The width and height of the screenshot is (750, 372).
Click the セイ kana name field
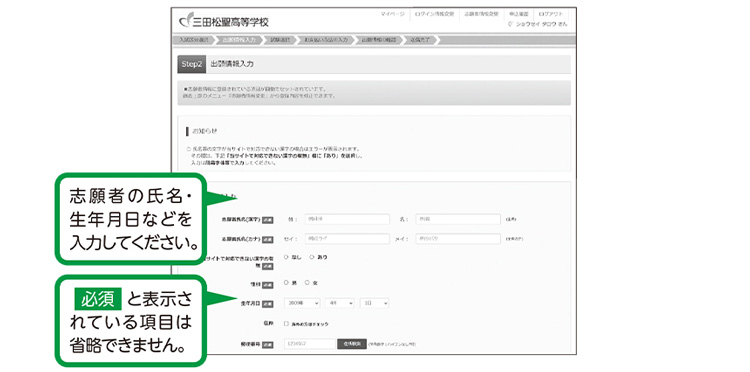tap(346, 238)
